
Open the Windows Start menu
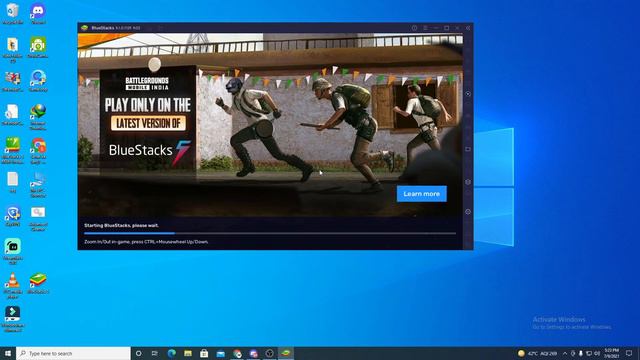[x=8, y=353]
